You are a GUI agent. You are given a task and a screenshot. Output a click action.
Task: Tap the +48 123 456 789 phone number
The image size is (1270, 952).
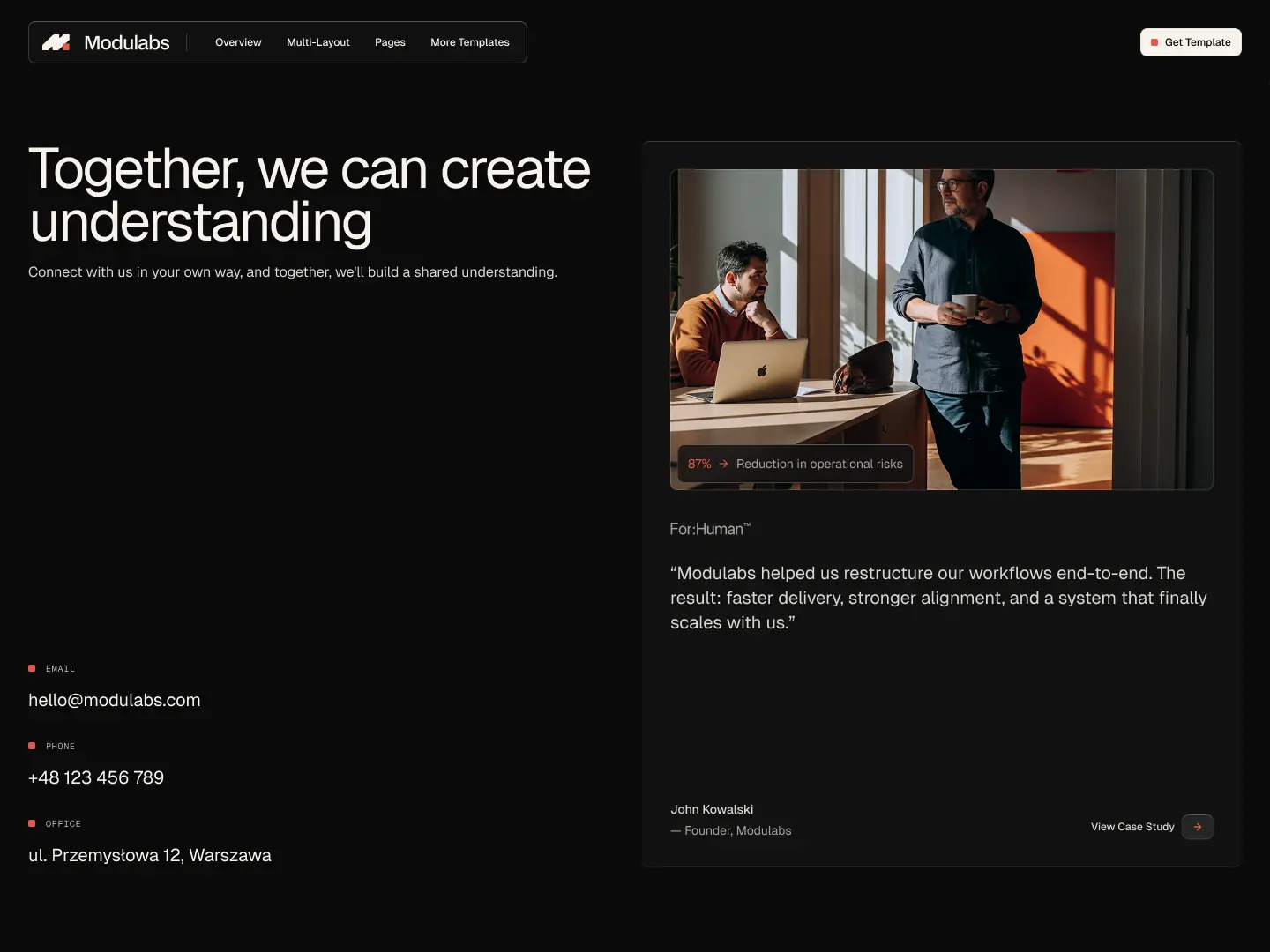point(96,777)
